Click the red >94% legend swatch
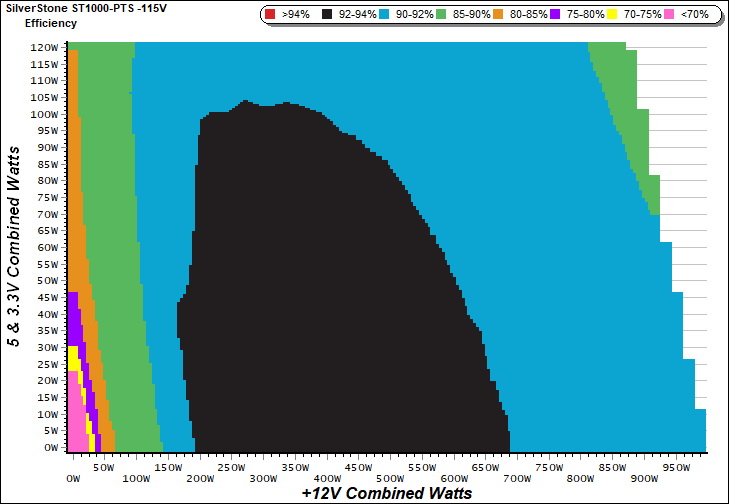Image resolution: width=729 pixels, height=504 pixels. (x=270, y=15)
